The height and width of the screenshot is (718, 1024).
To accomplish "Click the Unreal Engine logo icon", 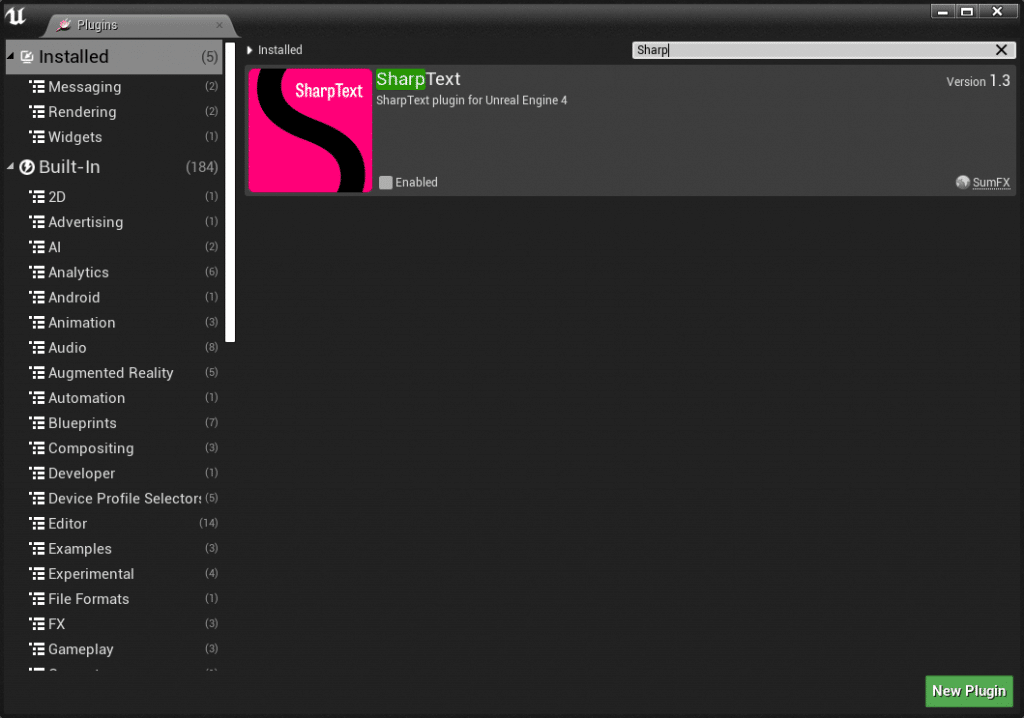I will click(x=16, y=16).
